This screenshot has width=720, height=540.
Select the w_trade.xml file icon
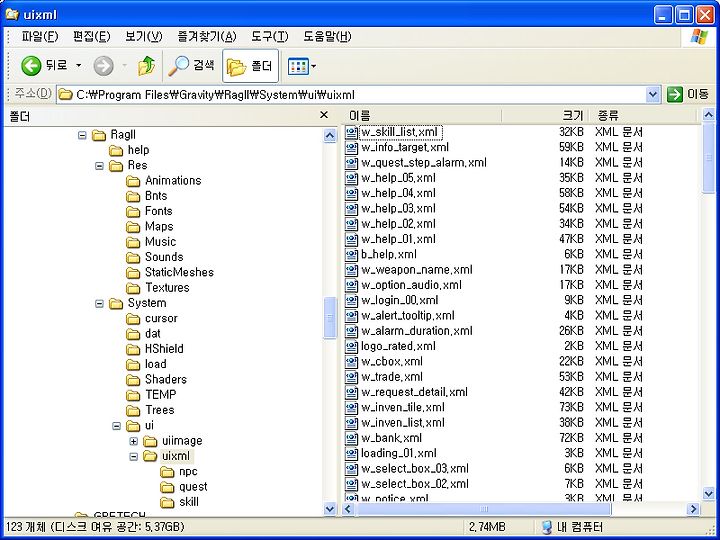pos(351,377)
